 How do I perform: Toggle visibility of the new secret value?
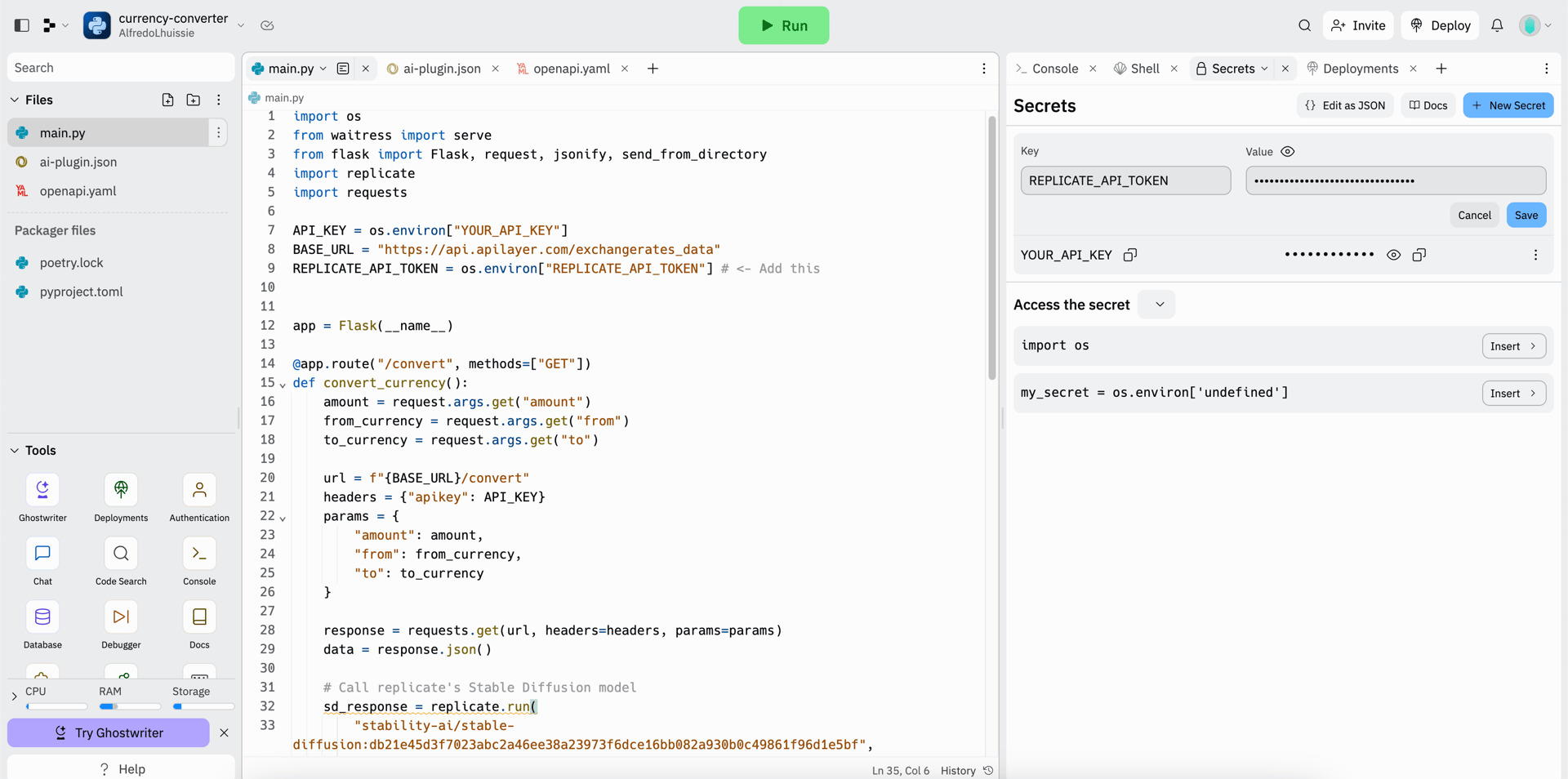coord(1287,152)
